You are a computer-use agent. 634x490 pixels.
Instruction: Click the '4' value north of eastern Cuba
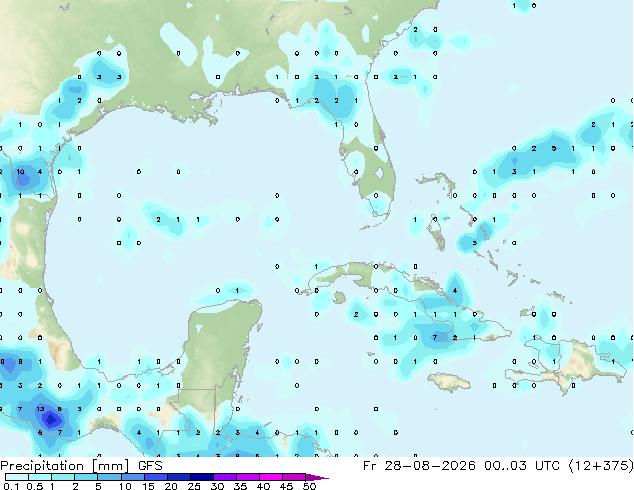(x=455, y=290)
